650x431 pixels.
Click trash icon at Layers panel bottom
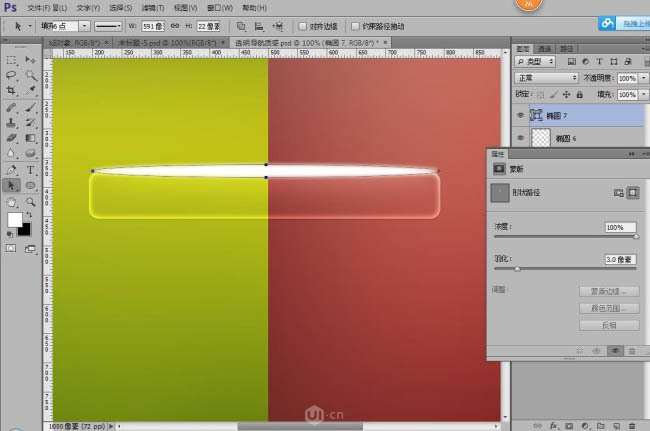coord(632,426)
